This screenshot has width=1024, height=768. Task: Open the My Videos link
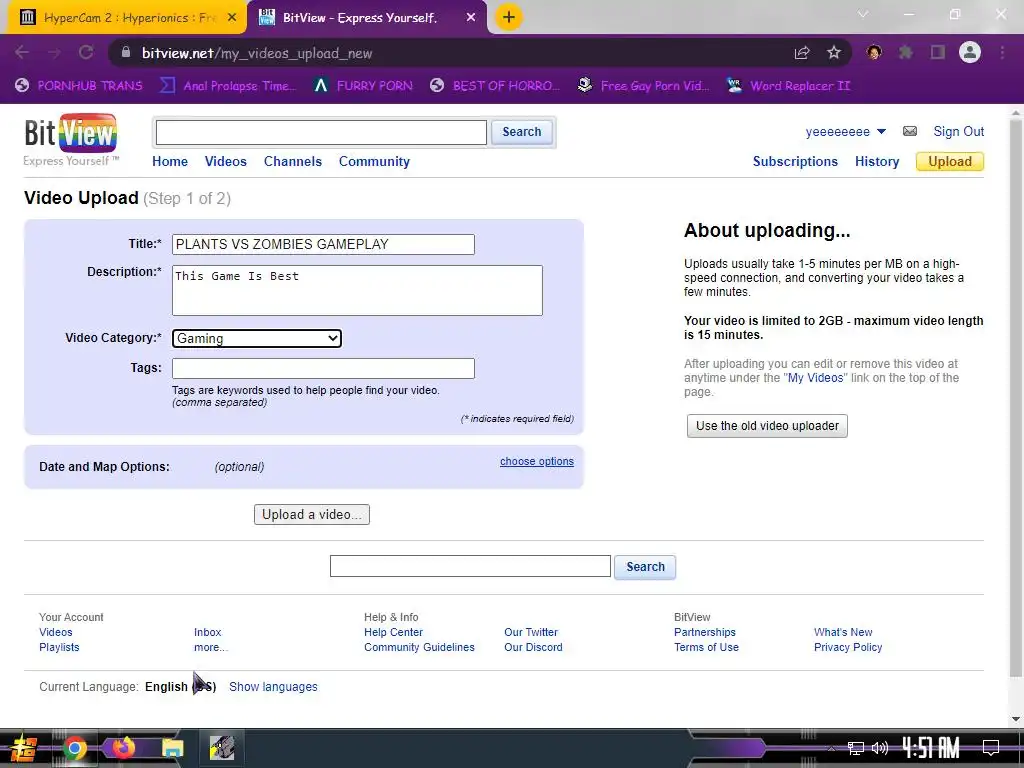click(815, 377)
